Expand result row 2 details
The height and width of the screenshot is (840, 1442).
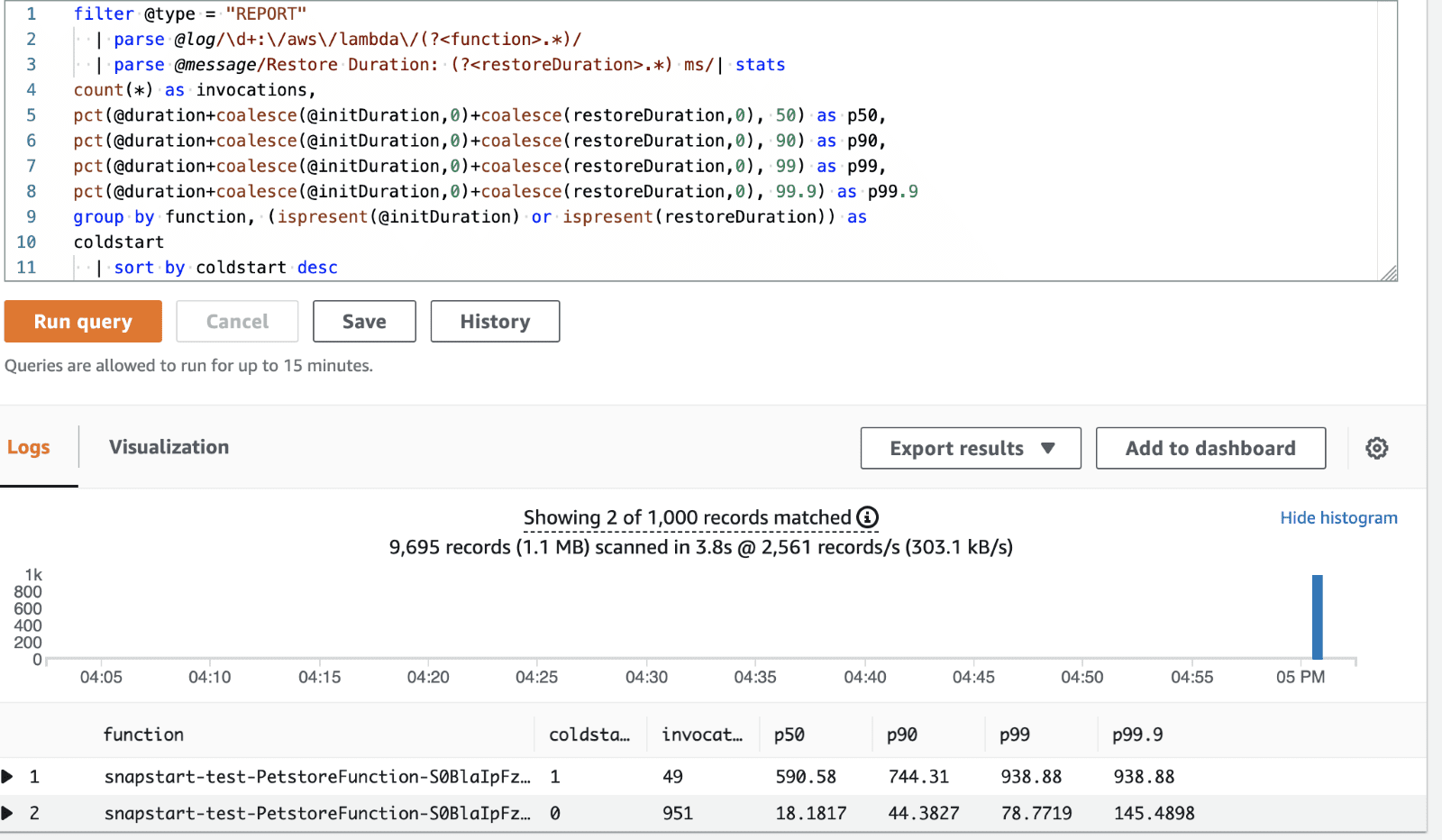(x=7, y=813)
